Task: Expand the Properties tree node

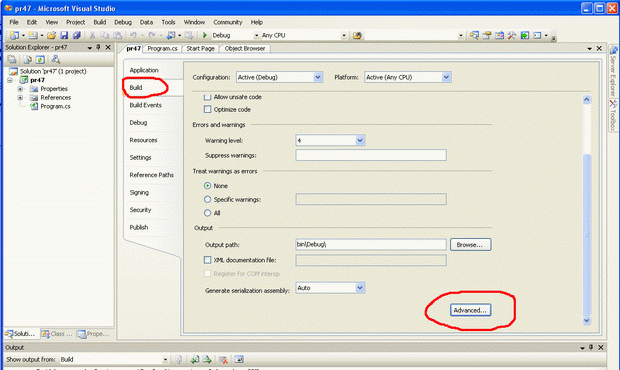Action: 20,89
